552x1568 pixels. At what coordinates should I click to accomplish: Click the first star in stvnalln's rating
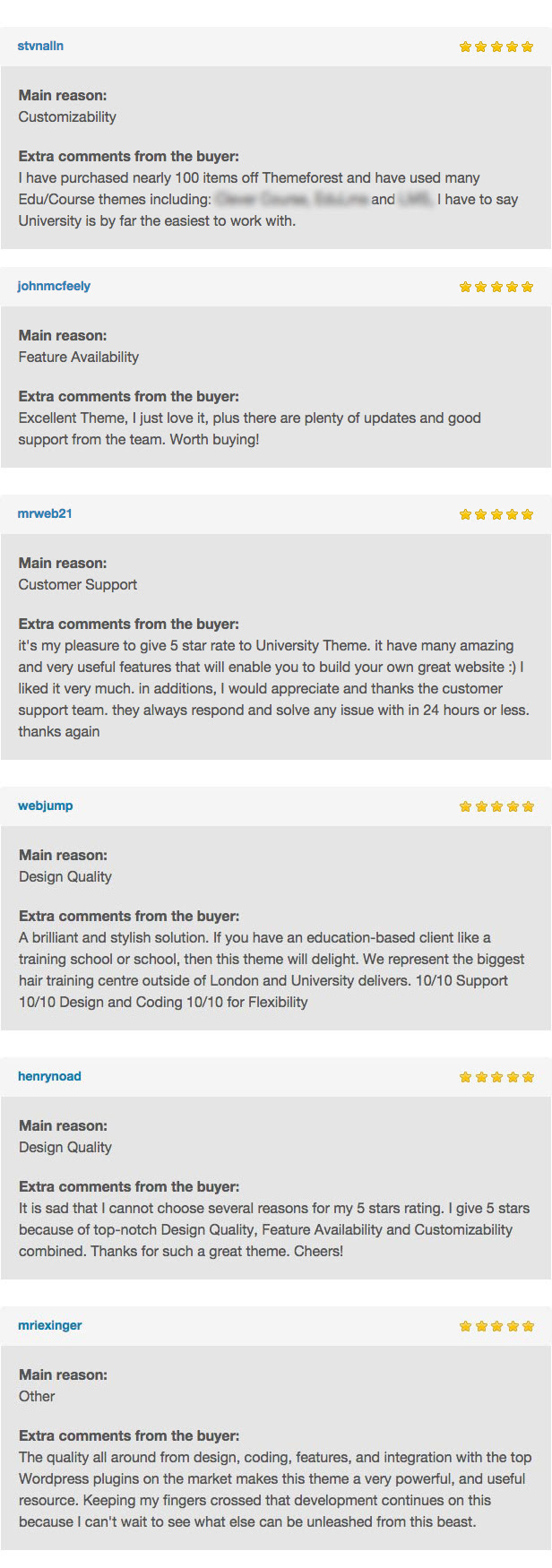click(x=466, y=47)
